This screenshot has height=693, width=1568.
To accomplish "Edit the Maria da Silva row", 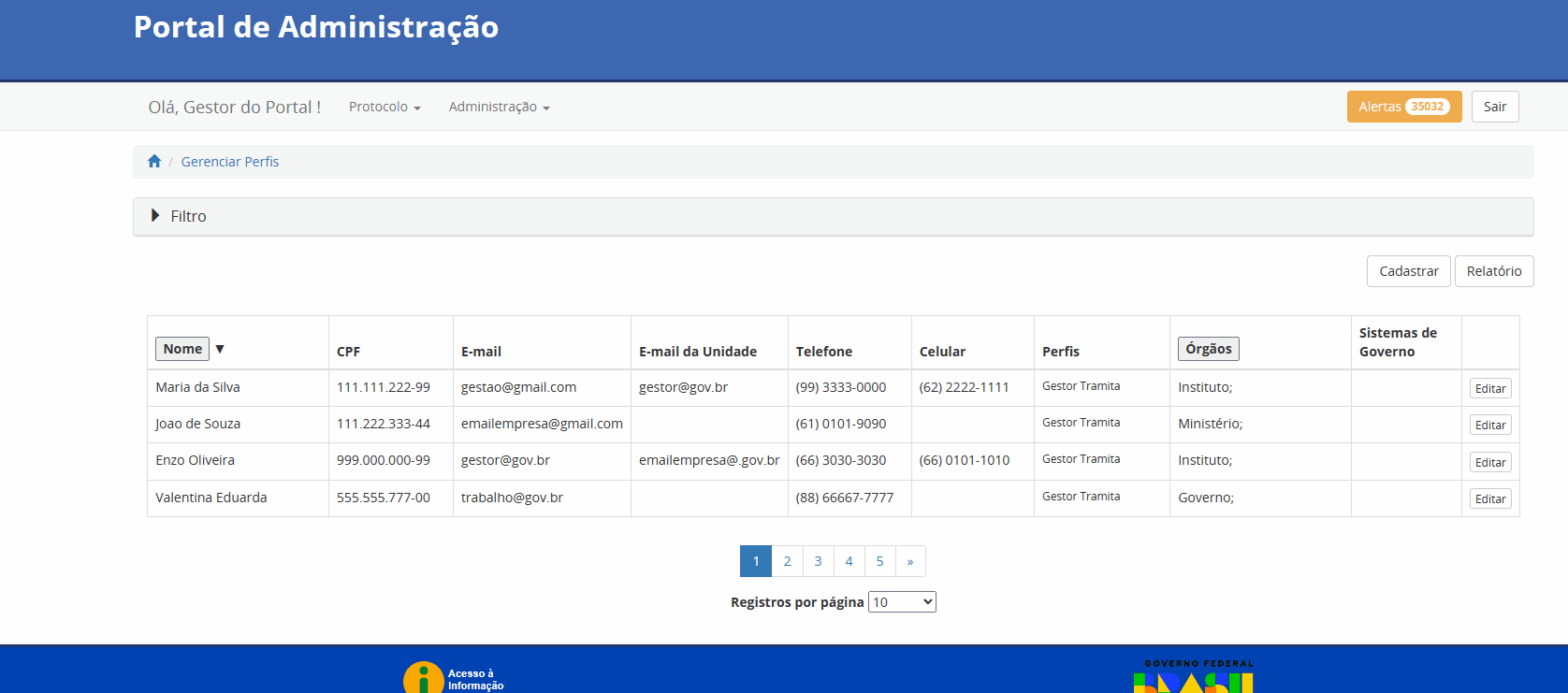I will [1490, 388].
